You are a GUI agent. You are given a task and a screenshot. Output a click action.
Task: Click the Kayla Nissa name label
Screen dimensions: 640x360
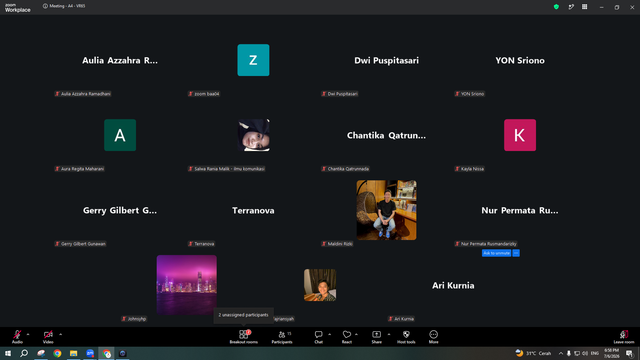[470, 169]
